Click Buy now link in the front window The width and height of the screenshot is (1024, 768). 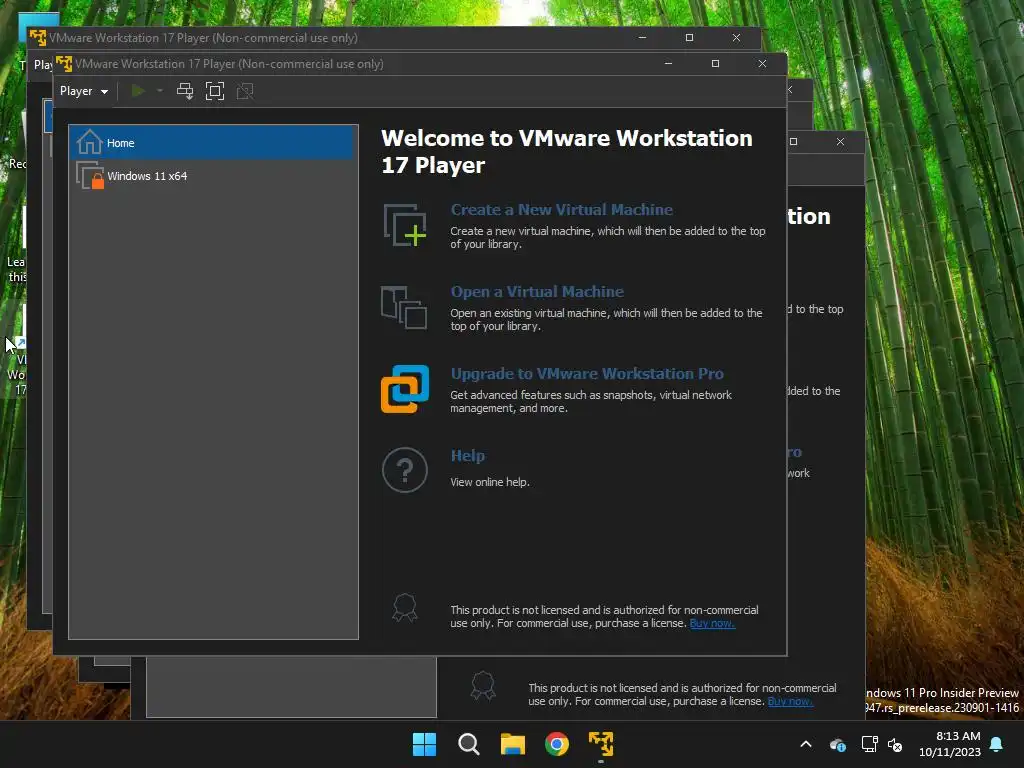tap(712, 624)
